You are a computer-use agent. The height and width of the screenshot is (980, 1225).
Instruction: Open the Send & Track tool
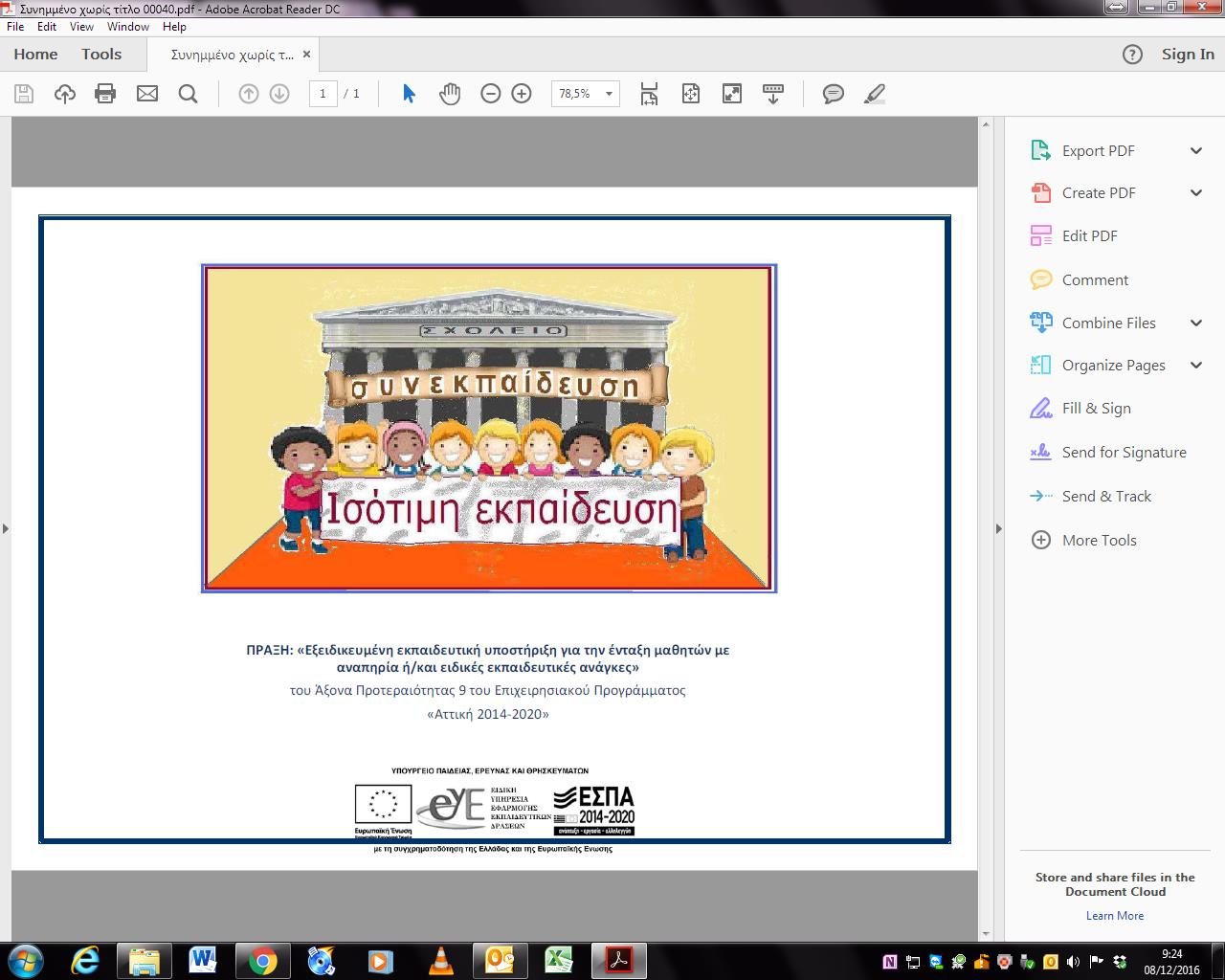click(x=1106, y=497)
